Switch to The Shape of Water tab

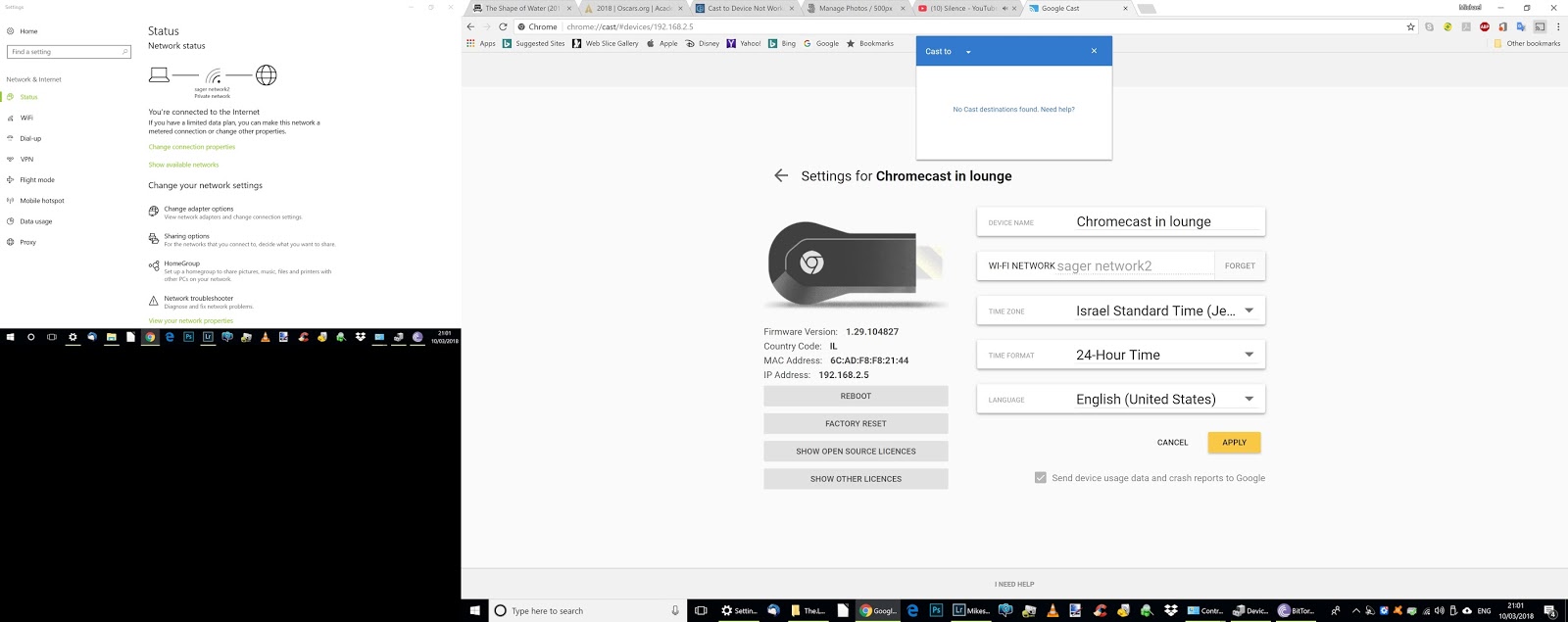(x=520, y=8)
